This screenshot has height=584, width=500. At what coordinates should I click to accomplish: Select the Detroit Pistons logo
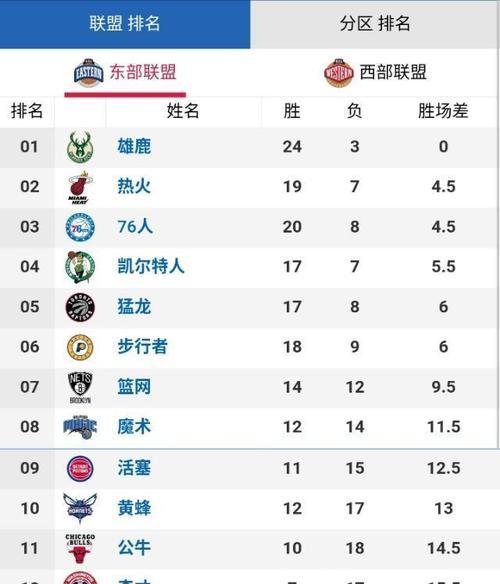tap(80, 468)
